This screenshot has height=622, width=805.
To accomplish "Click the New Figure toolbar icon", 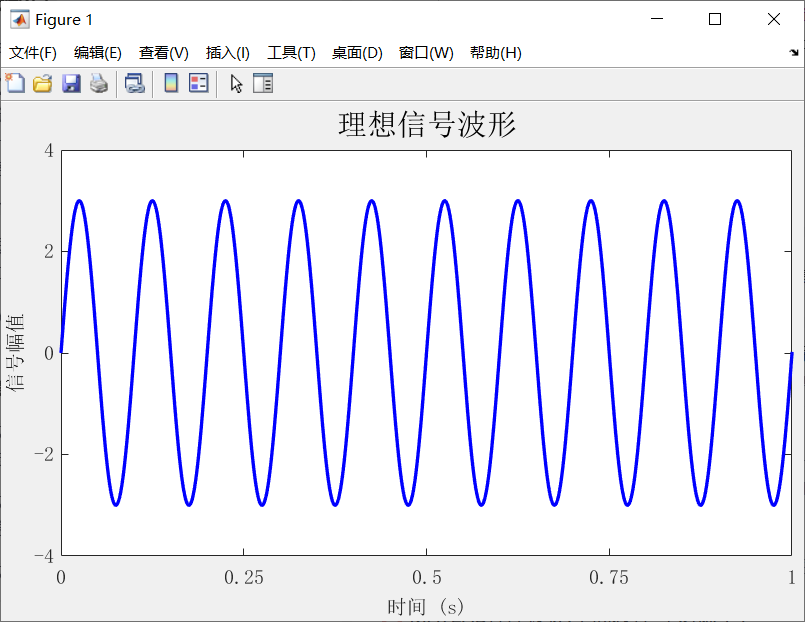I will [x=15, y=83].
